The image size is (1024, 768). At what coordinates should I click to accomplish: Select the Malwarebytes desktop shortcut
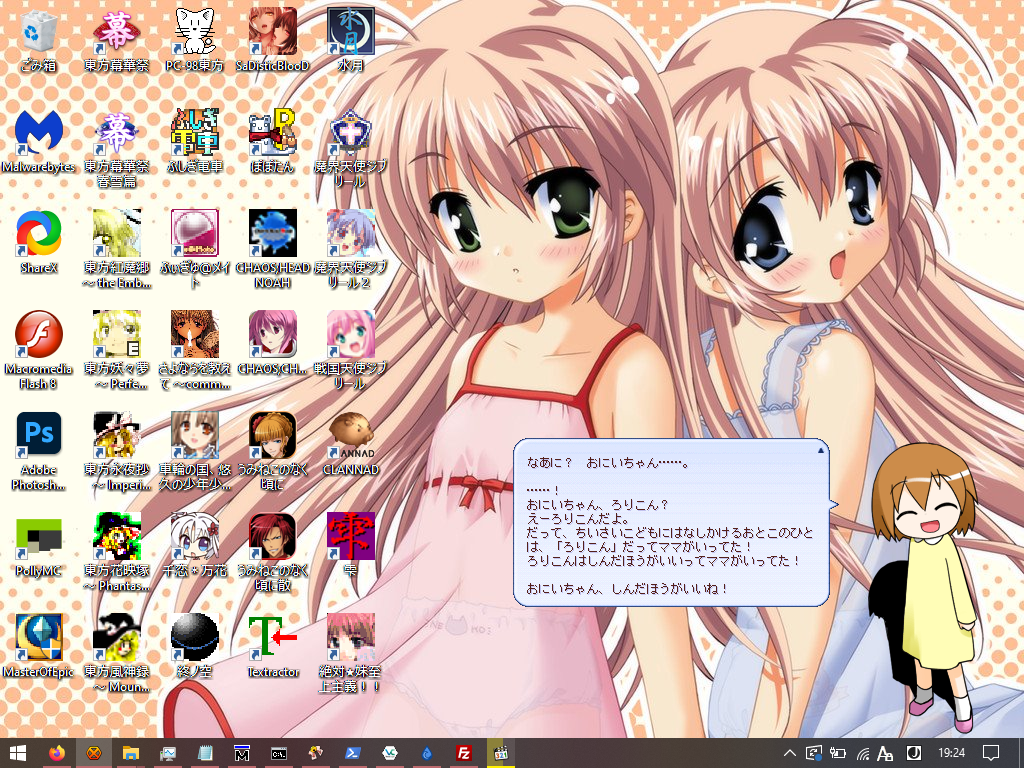[x=39, y=140]
